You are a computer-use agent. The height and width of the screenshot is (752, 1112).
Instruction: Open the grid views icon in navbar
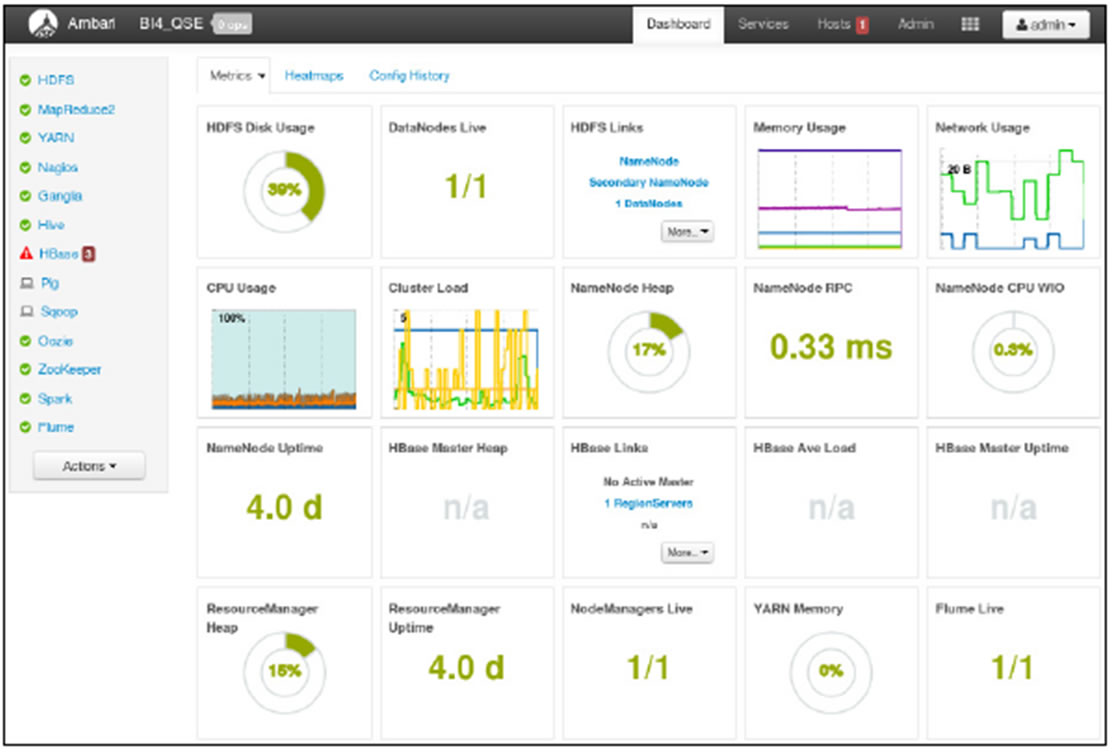970,25
